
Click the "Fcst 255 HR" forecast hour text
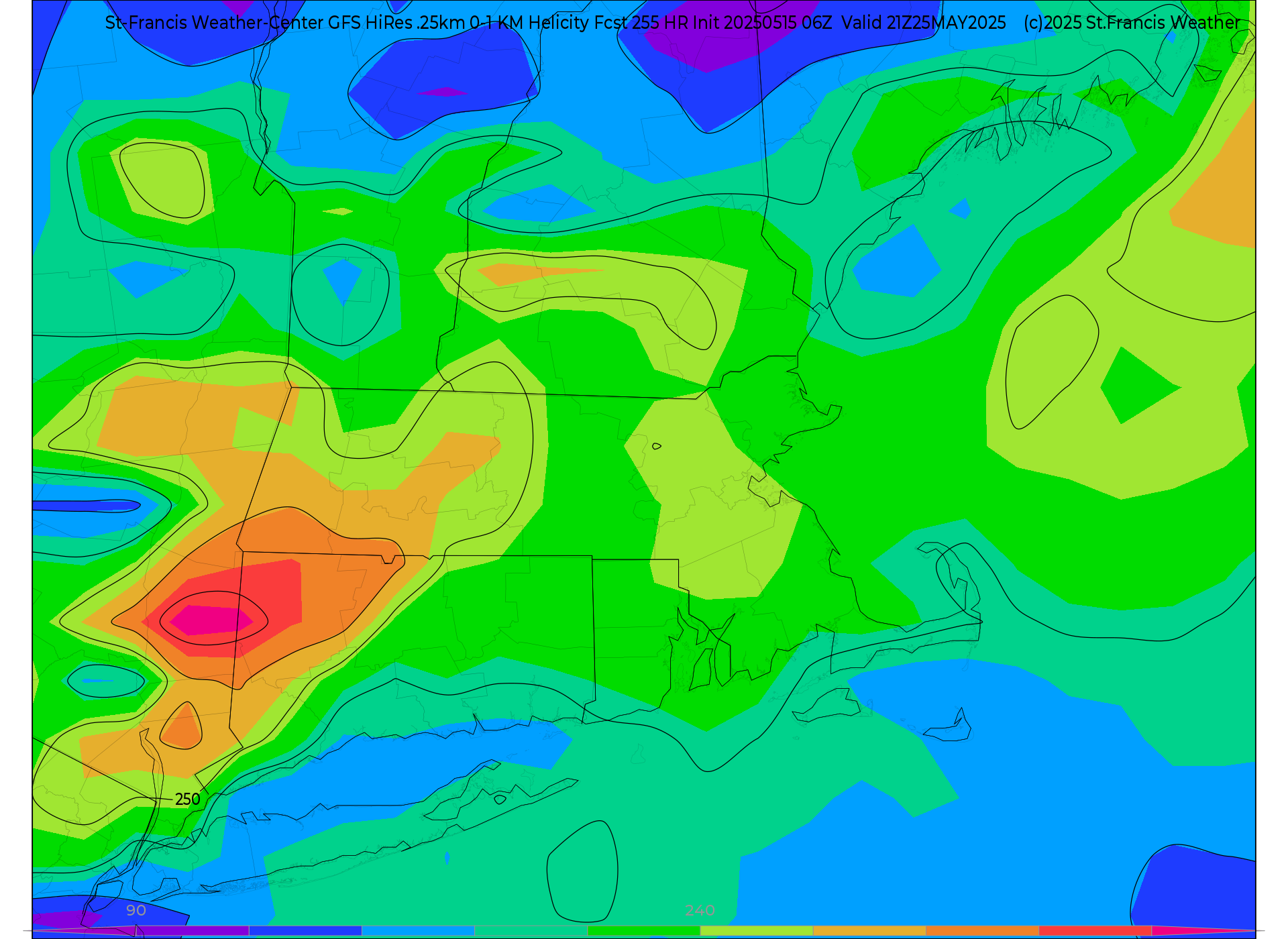tap(641, 23)
